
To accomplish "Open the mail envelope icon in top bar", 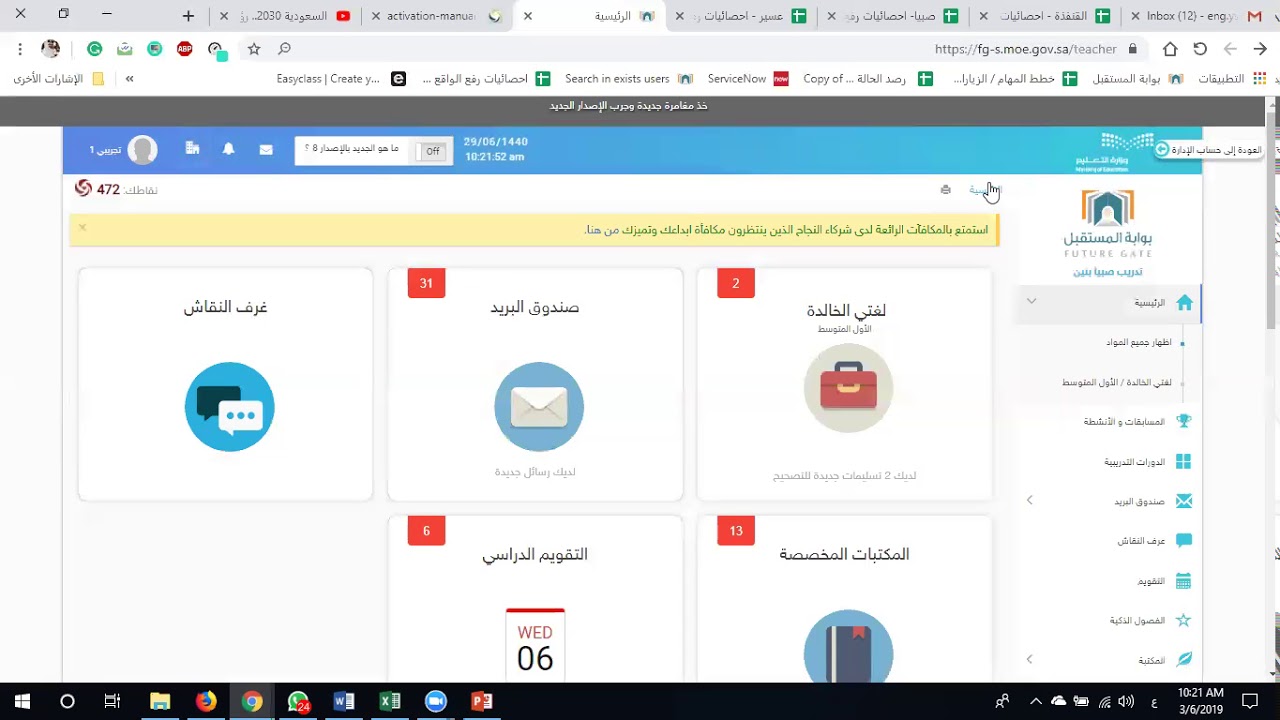I will tap(266, 150).
